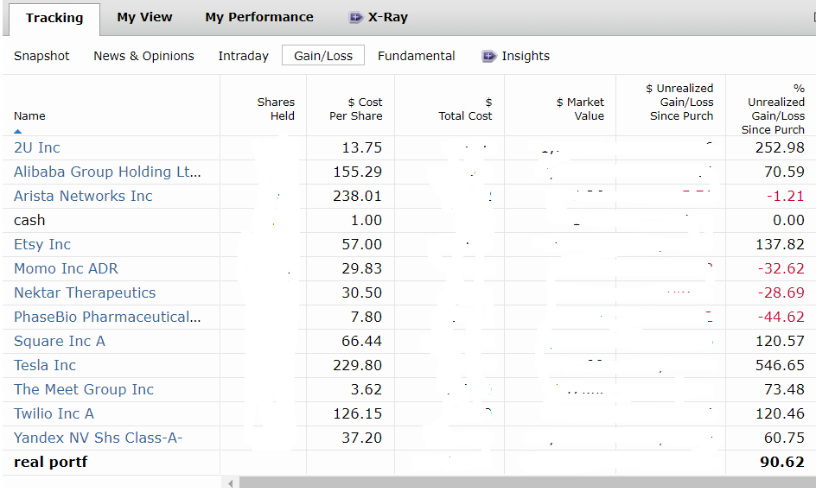Image resolution: width=817 pixels, height=488 pixels.
Task: Click Alibaba percent gain 70.59
Action: pos(784,172)
